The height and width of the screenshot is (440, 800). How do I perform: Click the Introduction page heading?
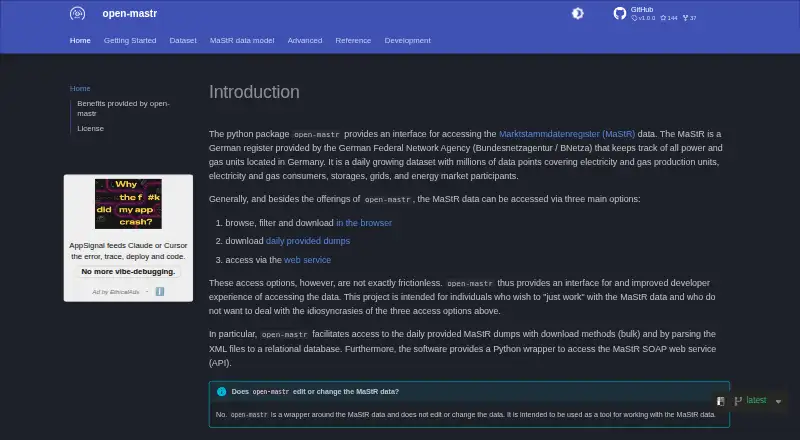pos(254,92)
